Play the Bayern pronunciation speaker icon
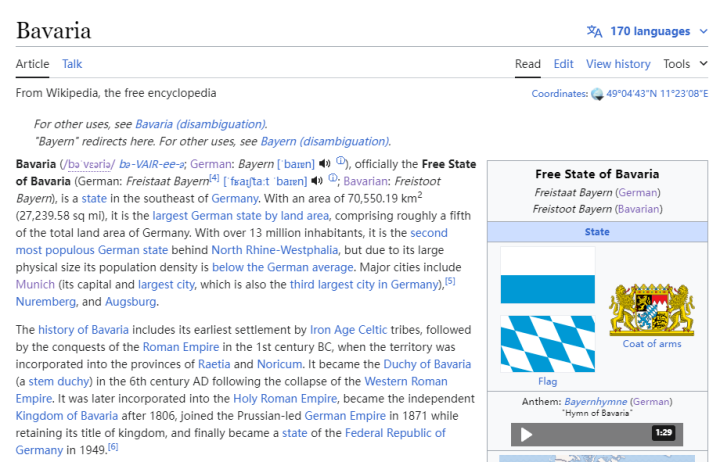 pyautogui.click(x=325, y=164)
